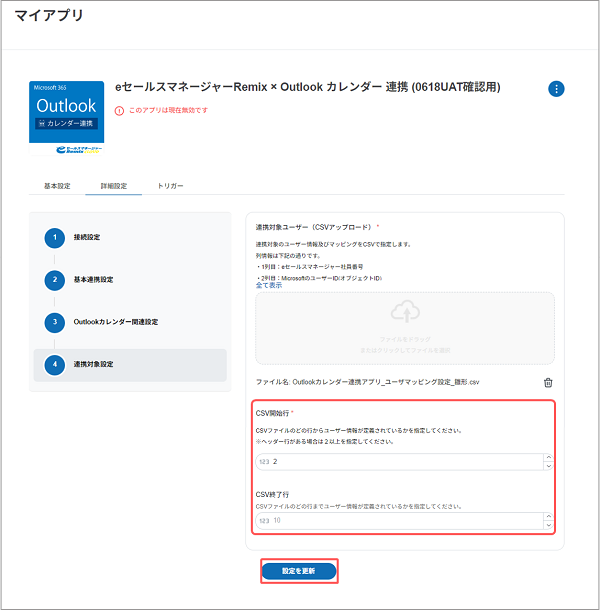Click the trash icon to delete uploaded CSV

click(547, 382)
